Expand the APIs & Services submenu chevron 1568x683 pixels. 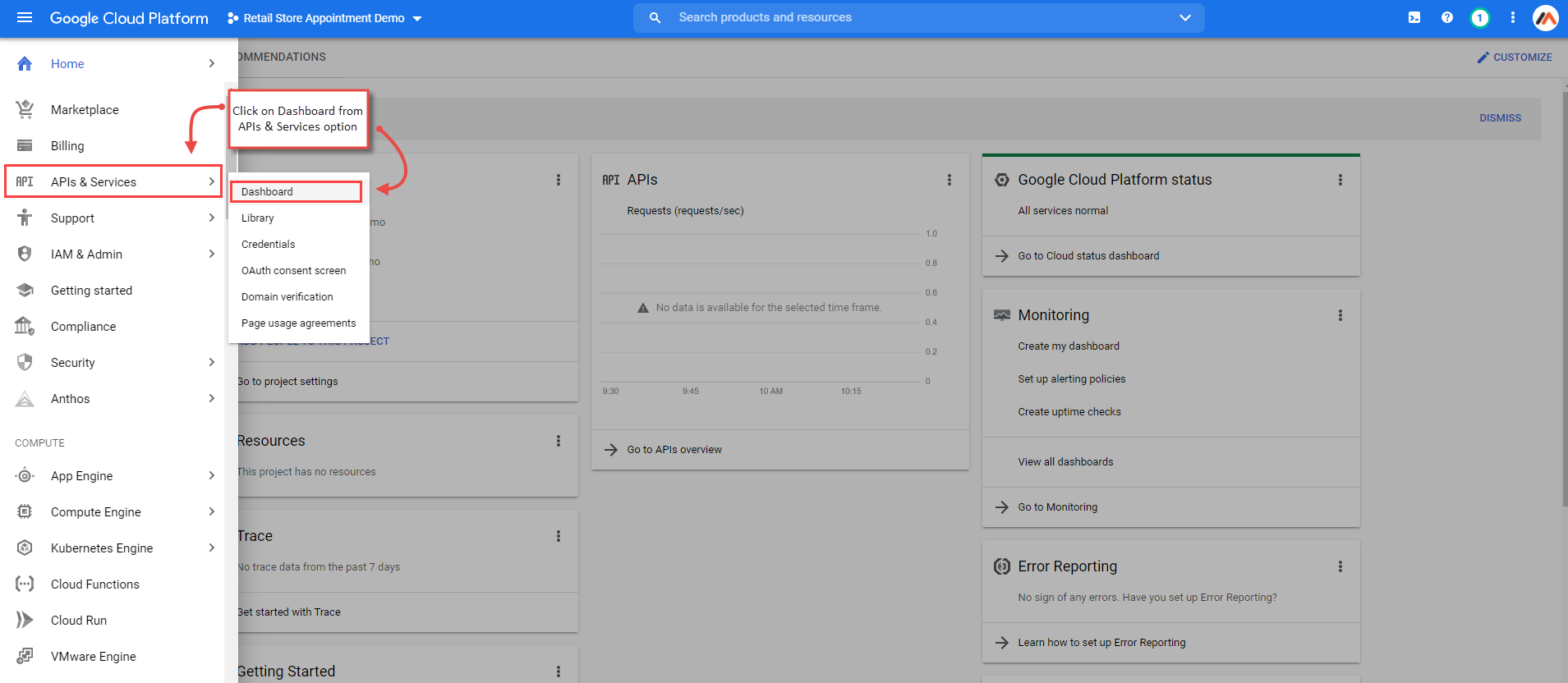(x=212, y=181)
